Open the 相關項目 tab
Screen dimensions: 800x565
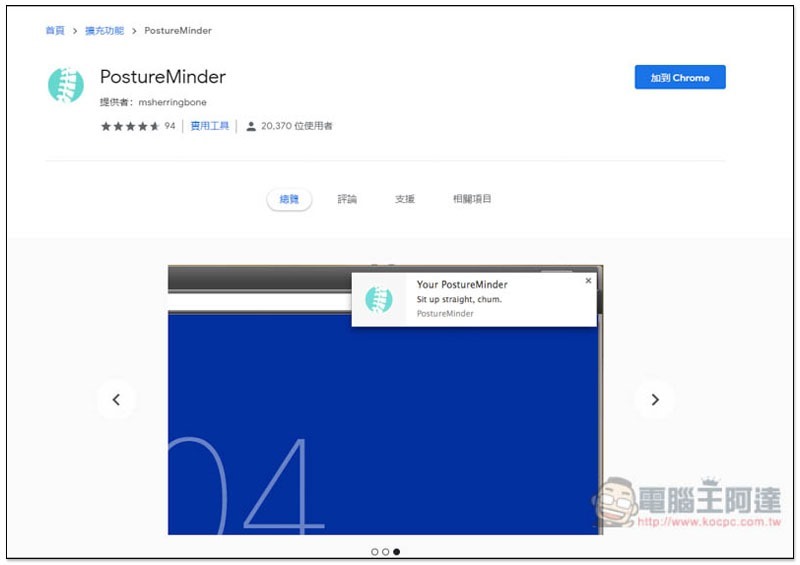[472, 199]
